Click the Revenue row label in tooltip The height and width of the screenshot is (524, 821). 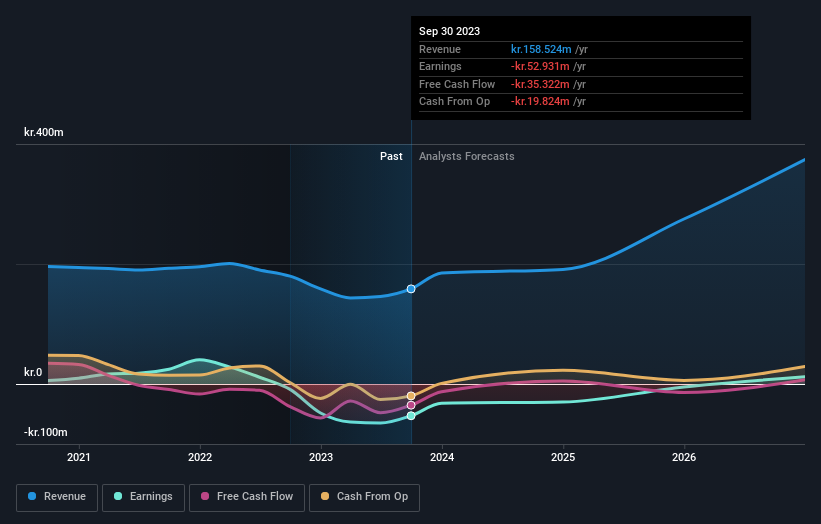coord(440,49)
